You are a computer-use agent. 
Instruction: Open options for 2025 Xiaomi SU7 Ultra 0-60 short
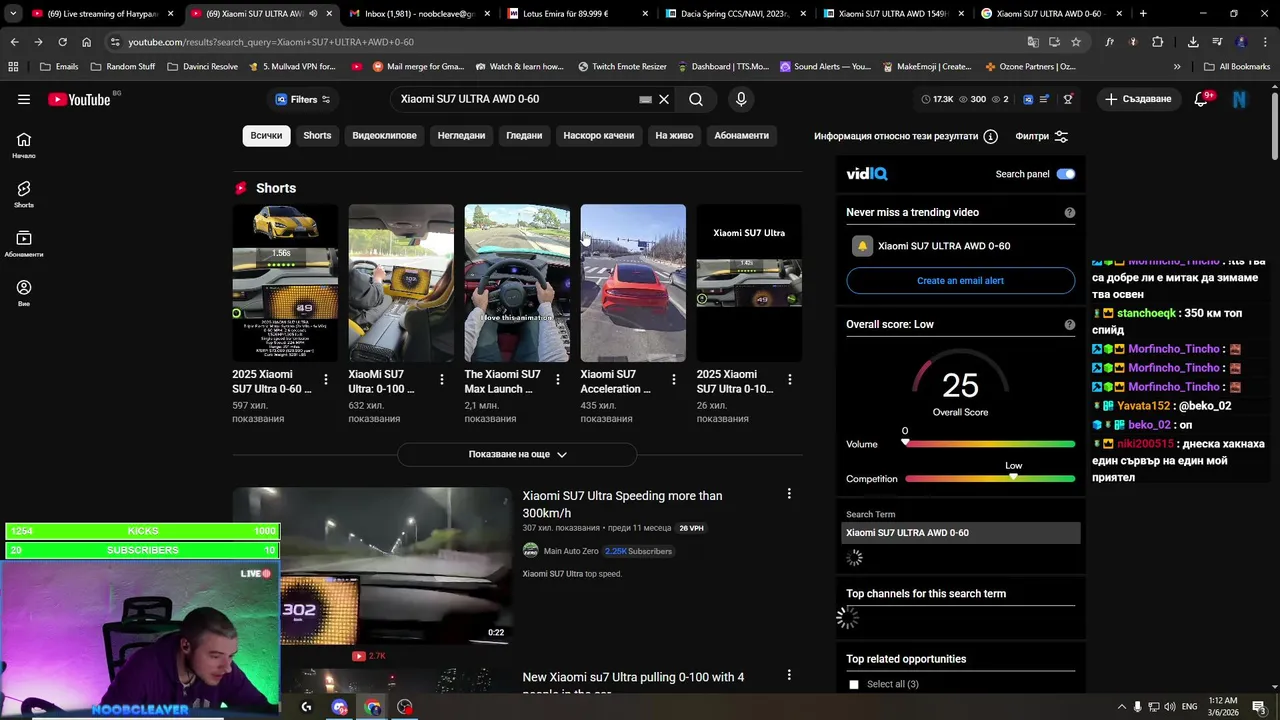(x=326, y=380)
